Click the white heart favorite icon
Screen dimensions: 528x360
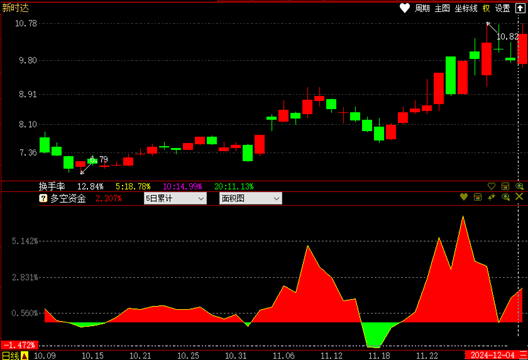[404, 8]
